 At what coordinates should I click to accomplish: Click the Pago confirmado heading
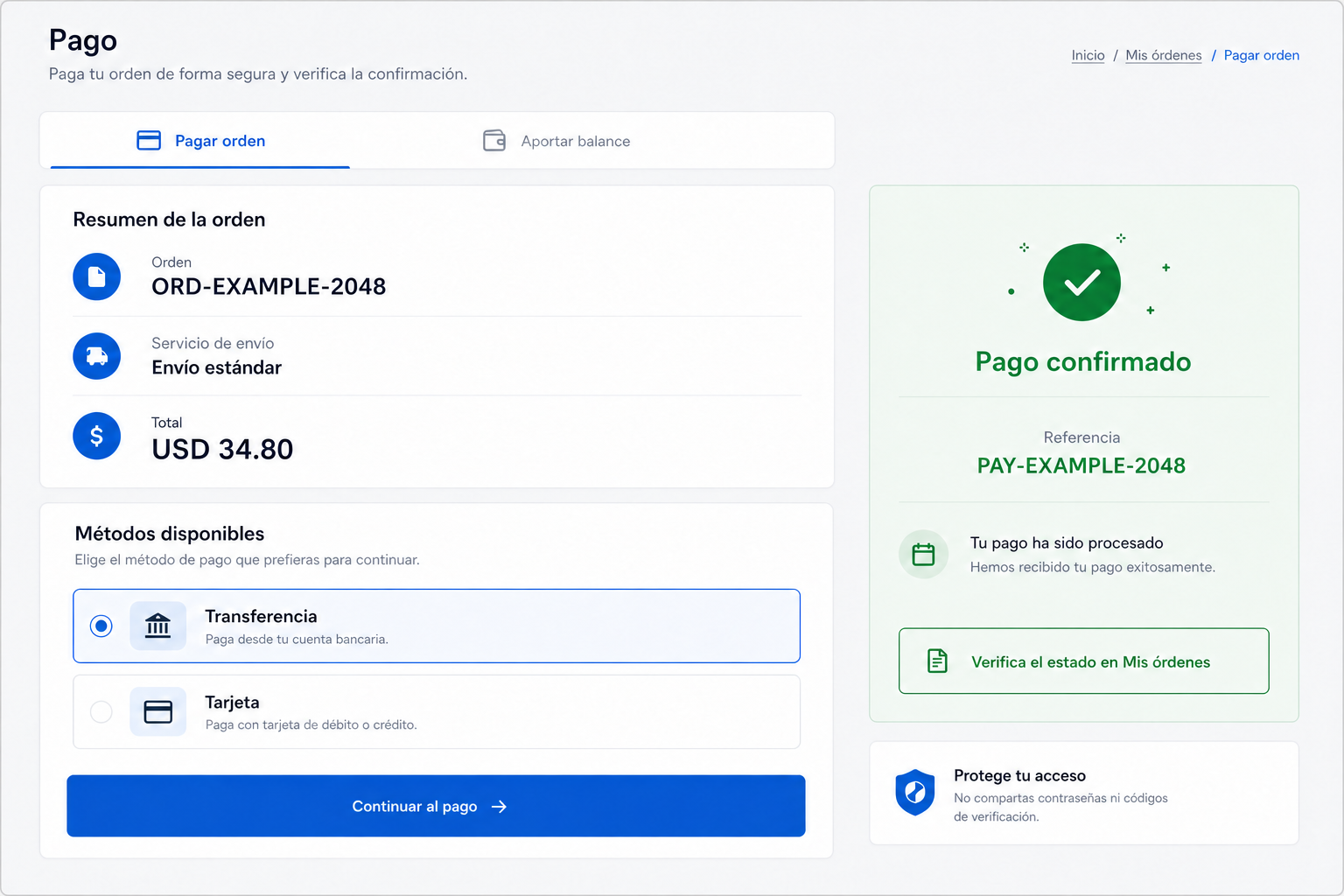(1083, 362)
